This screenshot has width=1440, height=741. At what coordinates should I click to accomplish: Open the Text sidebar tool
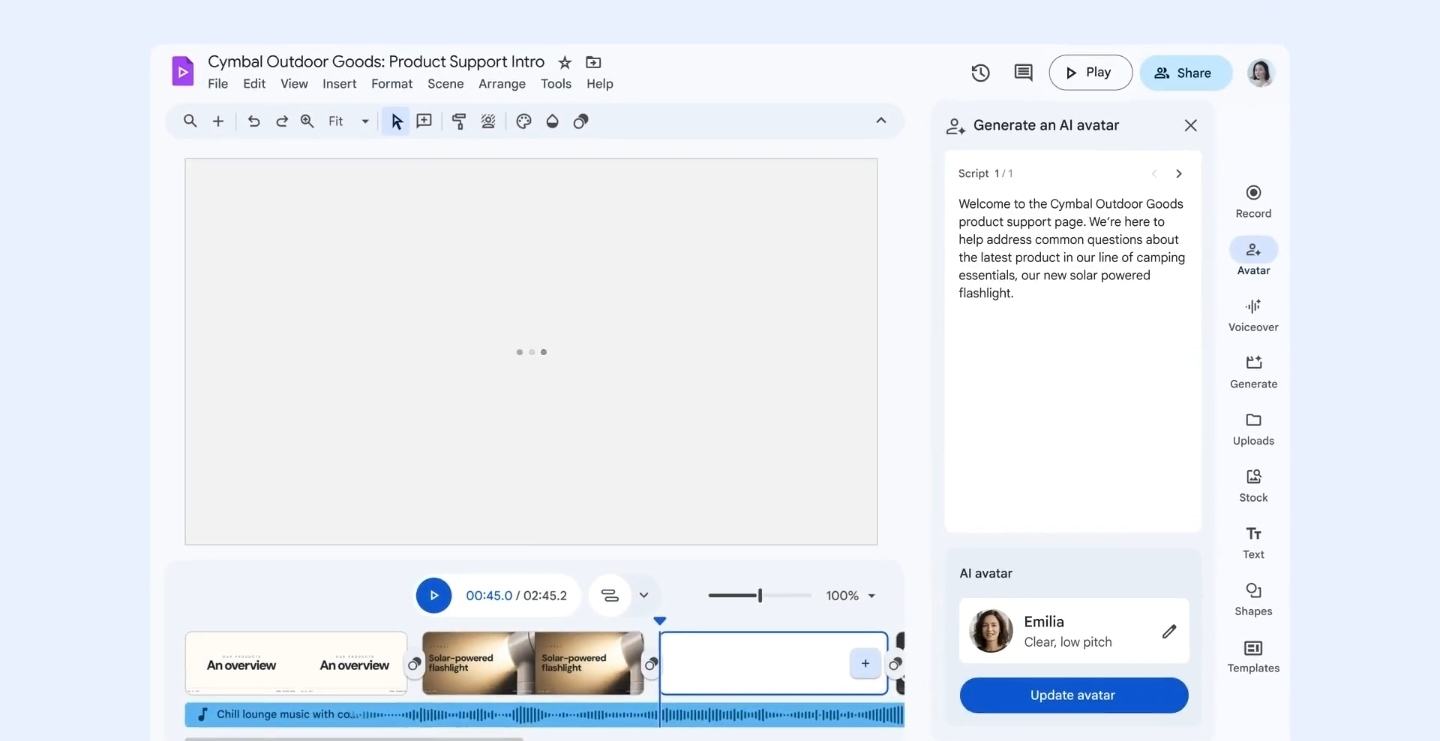[x=1253, y=542]
